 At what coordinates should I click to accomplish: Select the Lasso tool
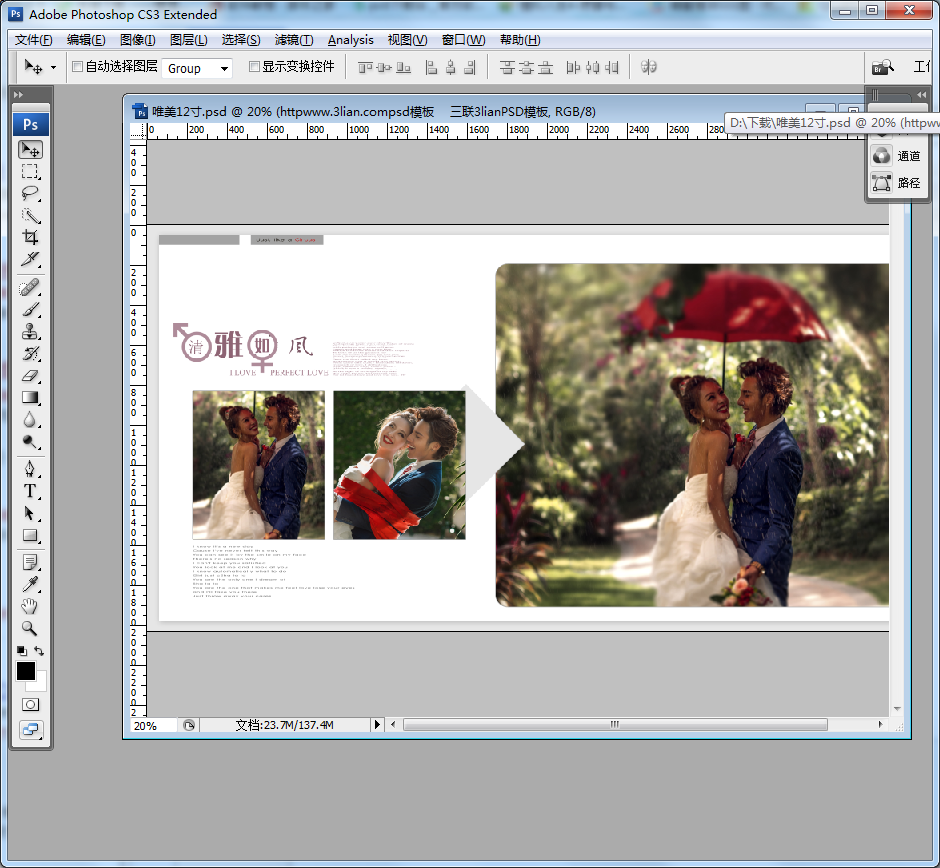[30, 193]
